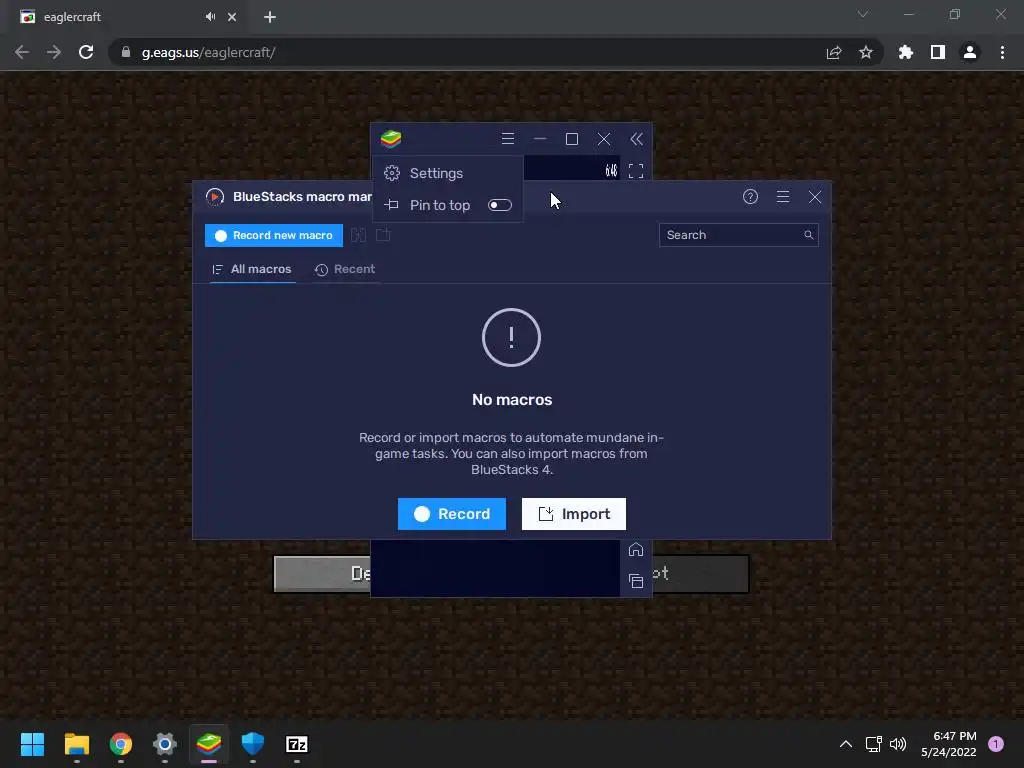1024x768 pixels.
Task: Open Windows Start menu
Action: pos(32,744)
